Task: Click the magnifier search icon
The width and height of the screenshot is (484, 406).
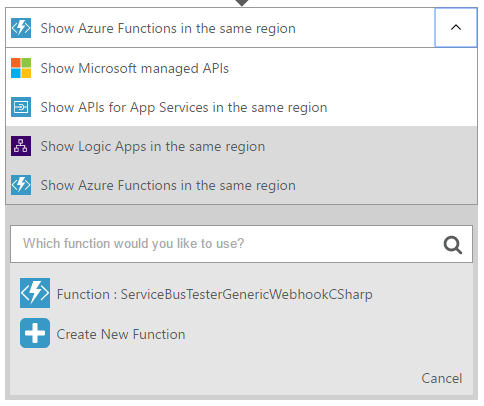Action: click(452, 245)
